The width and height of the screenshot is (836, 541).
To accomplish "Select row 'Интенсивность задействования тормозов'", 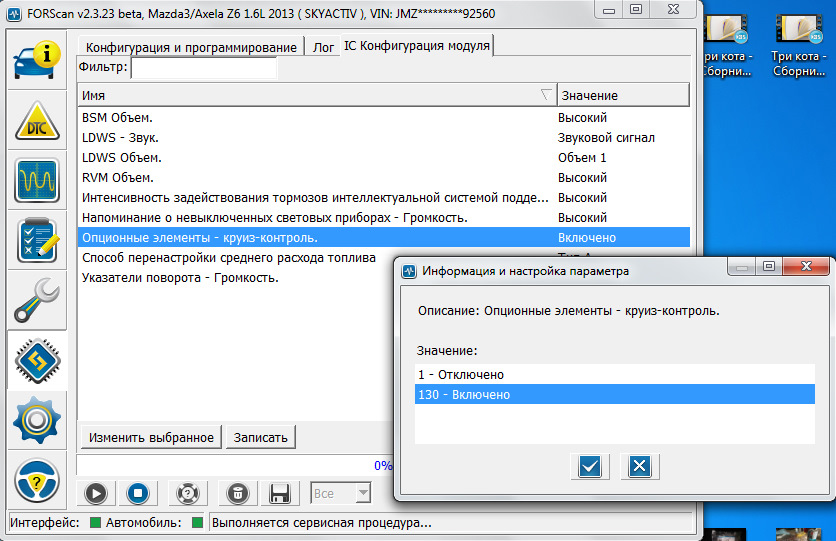I will 383,198.
